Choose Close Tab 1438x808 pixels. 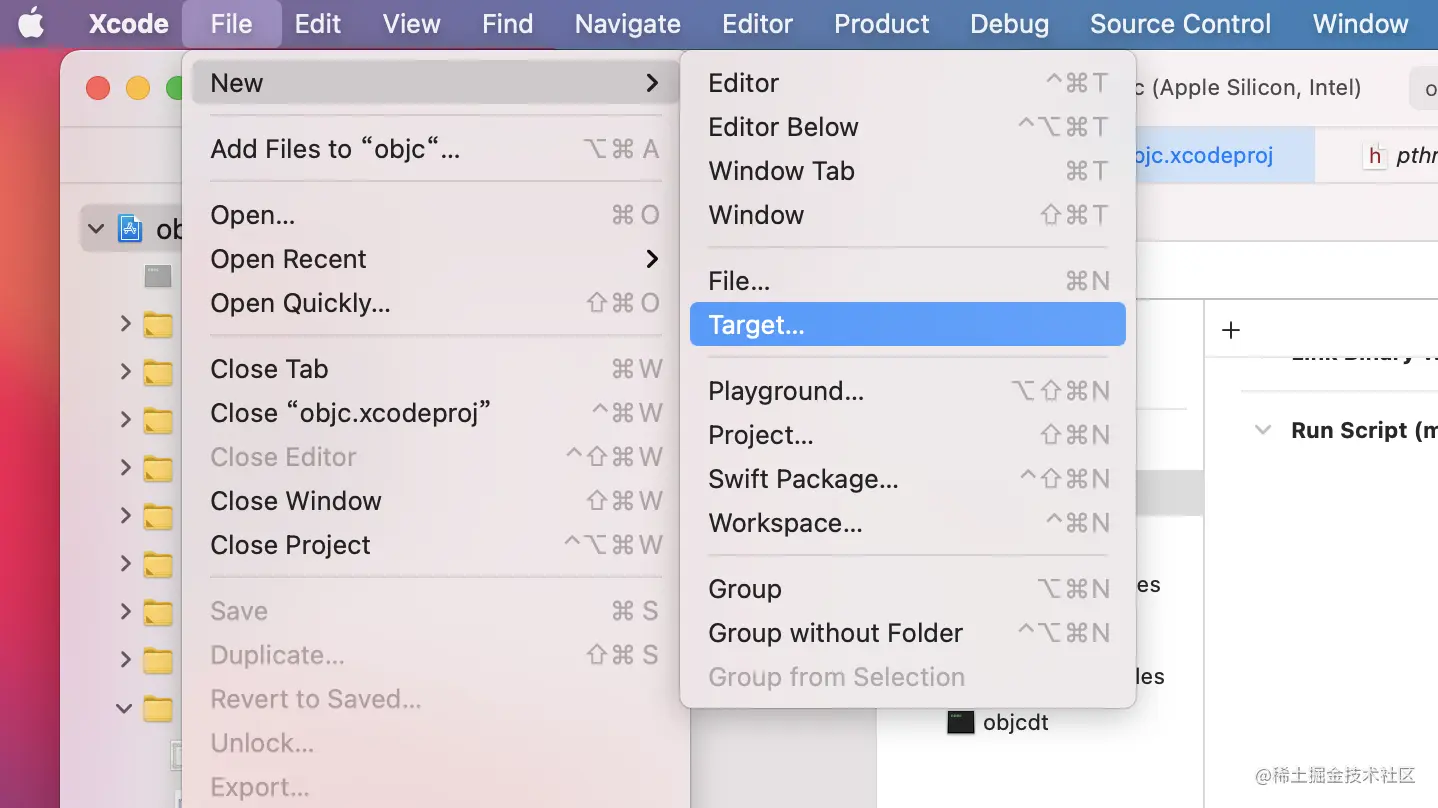(x=436, y=369)
